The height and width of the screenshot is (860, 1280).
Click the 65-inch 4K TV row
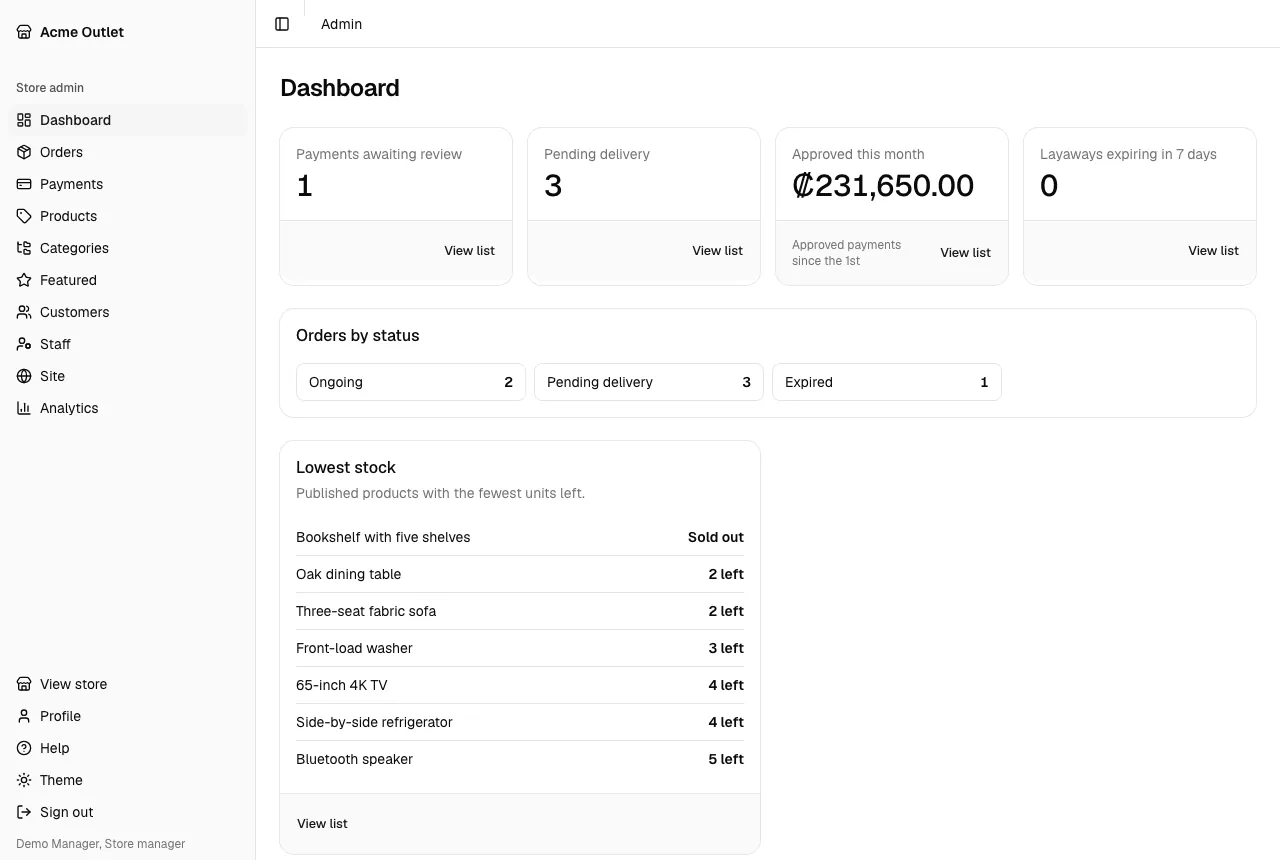click(x=520, y=685)
